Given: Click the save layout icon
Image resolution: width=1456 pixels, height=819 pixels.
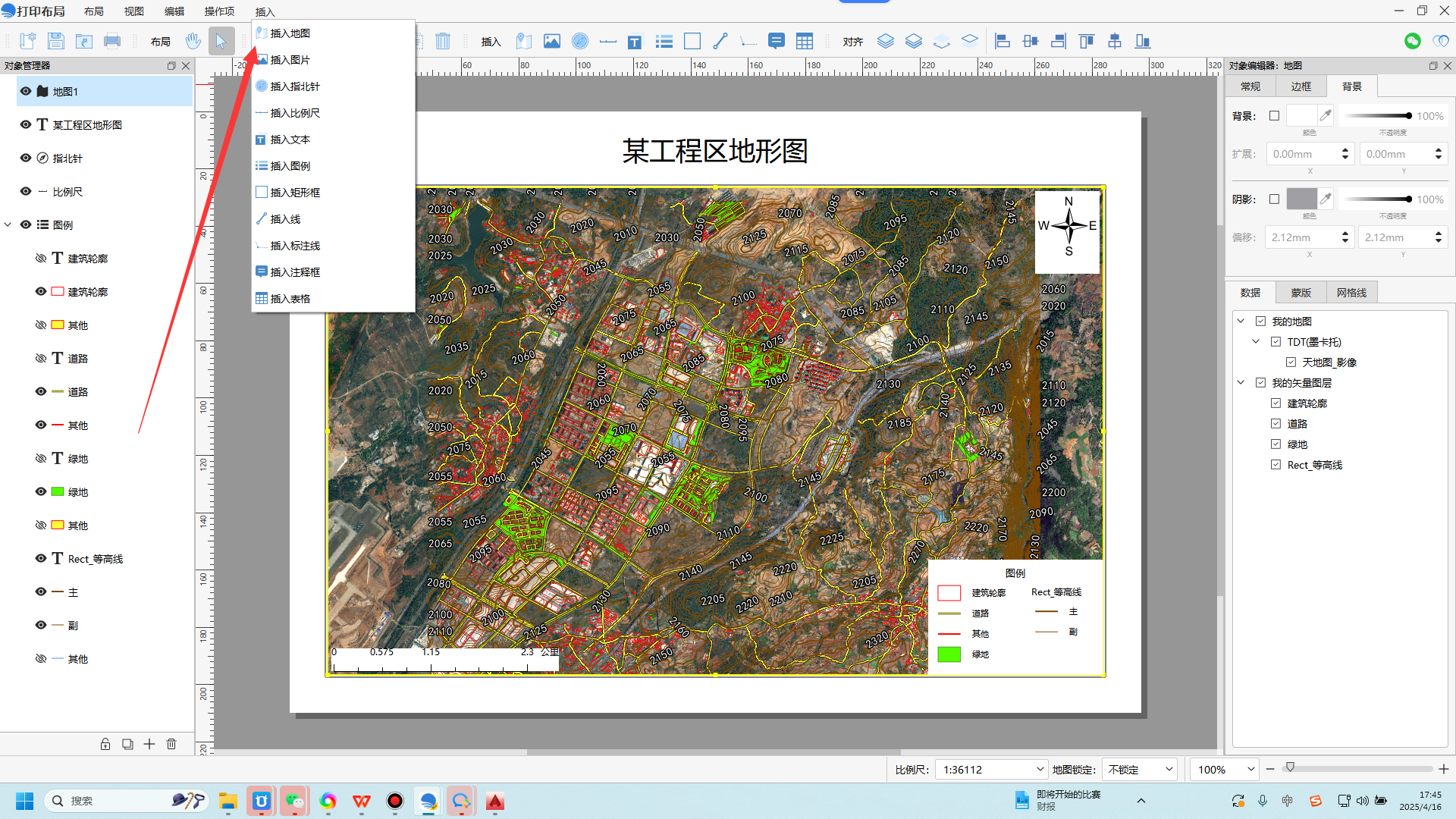Looking at the screenshot, I should (55, 41).
